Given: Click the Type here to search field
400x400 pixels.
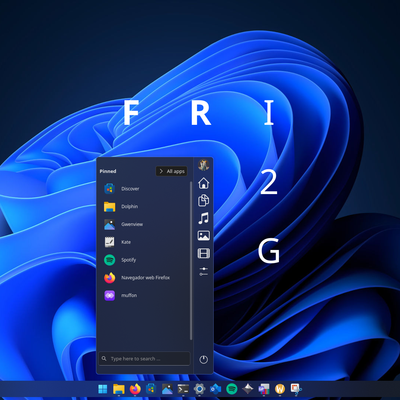Looking at the screenshot, I should [145, 359].
